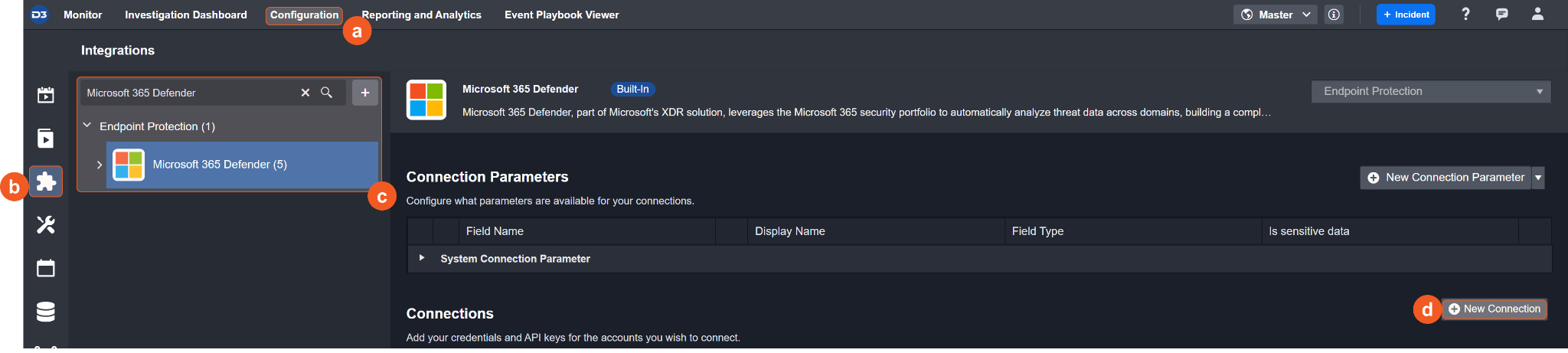Click the plus button to add integration
The height and width of the screenshot is (353, 1568).
coord(365,93)
